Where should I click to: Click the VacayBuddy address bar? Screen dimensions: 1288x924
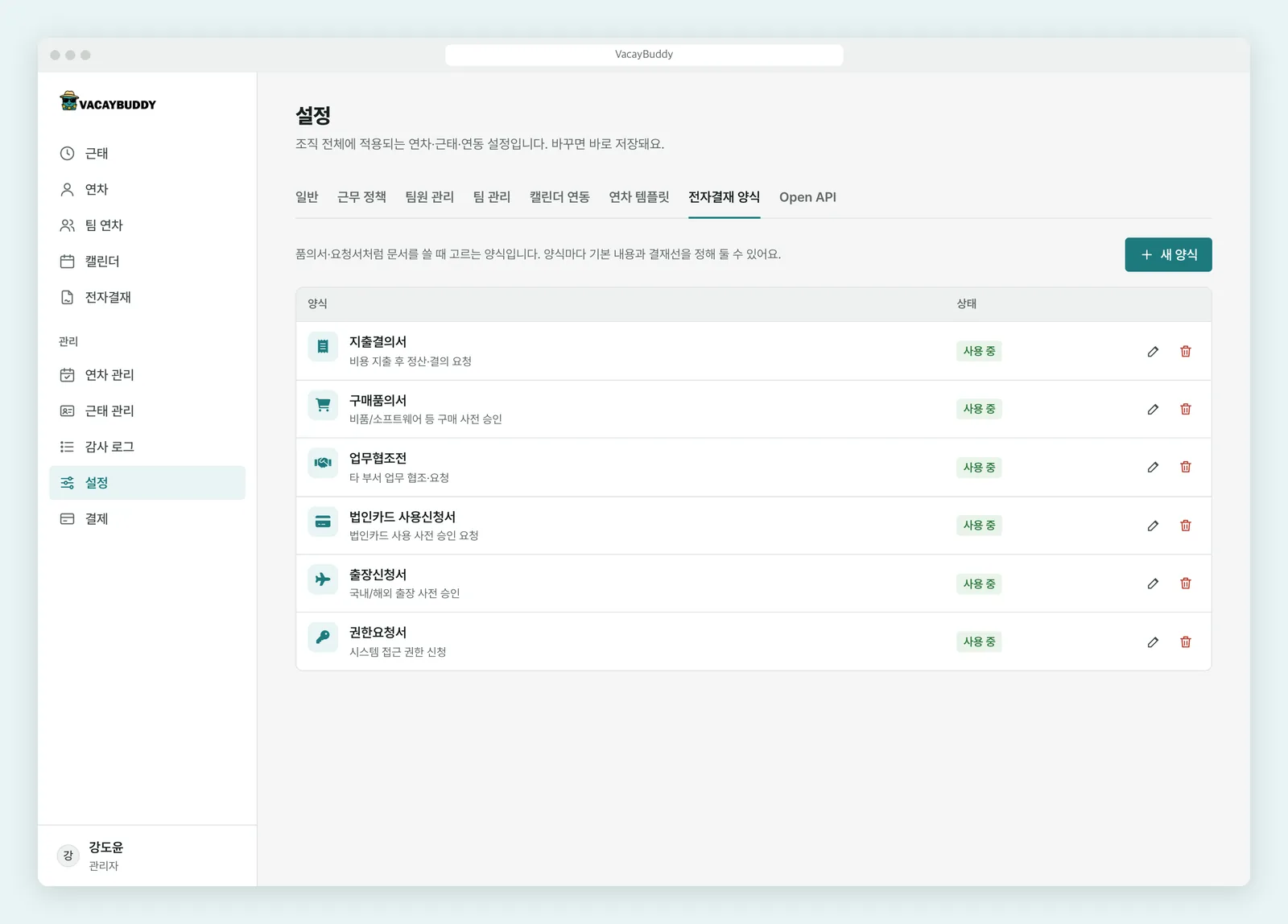click(x=644, y=55)
